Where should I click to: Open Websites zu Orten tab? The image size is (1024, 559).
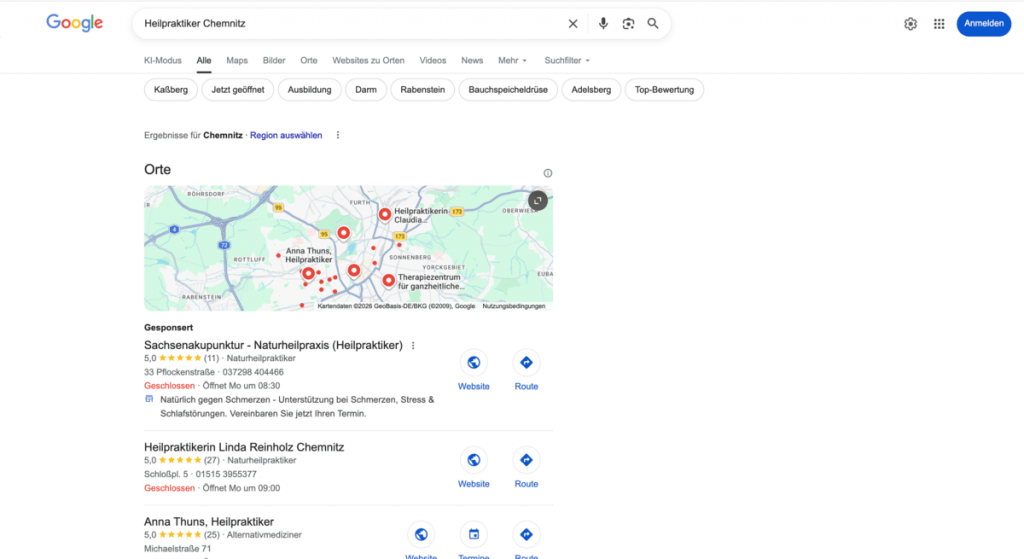368,60
